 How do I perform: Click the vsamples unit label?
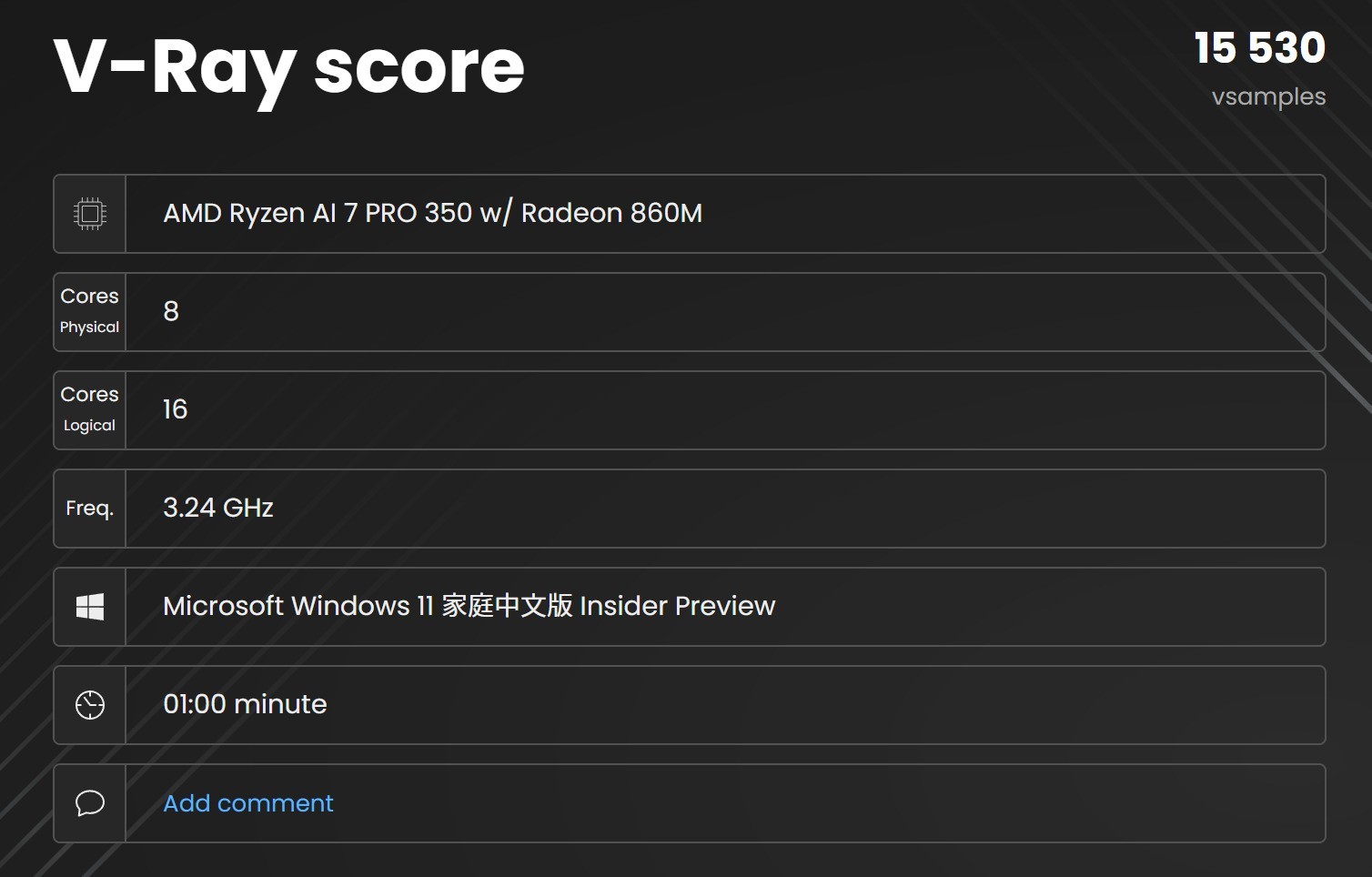pos(1268,96)
